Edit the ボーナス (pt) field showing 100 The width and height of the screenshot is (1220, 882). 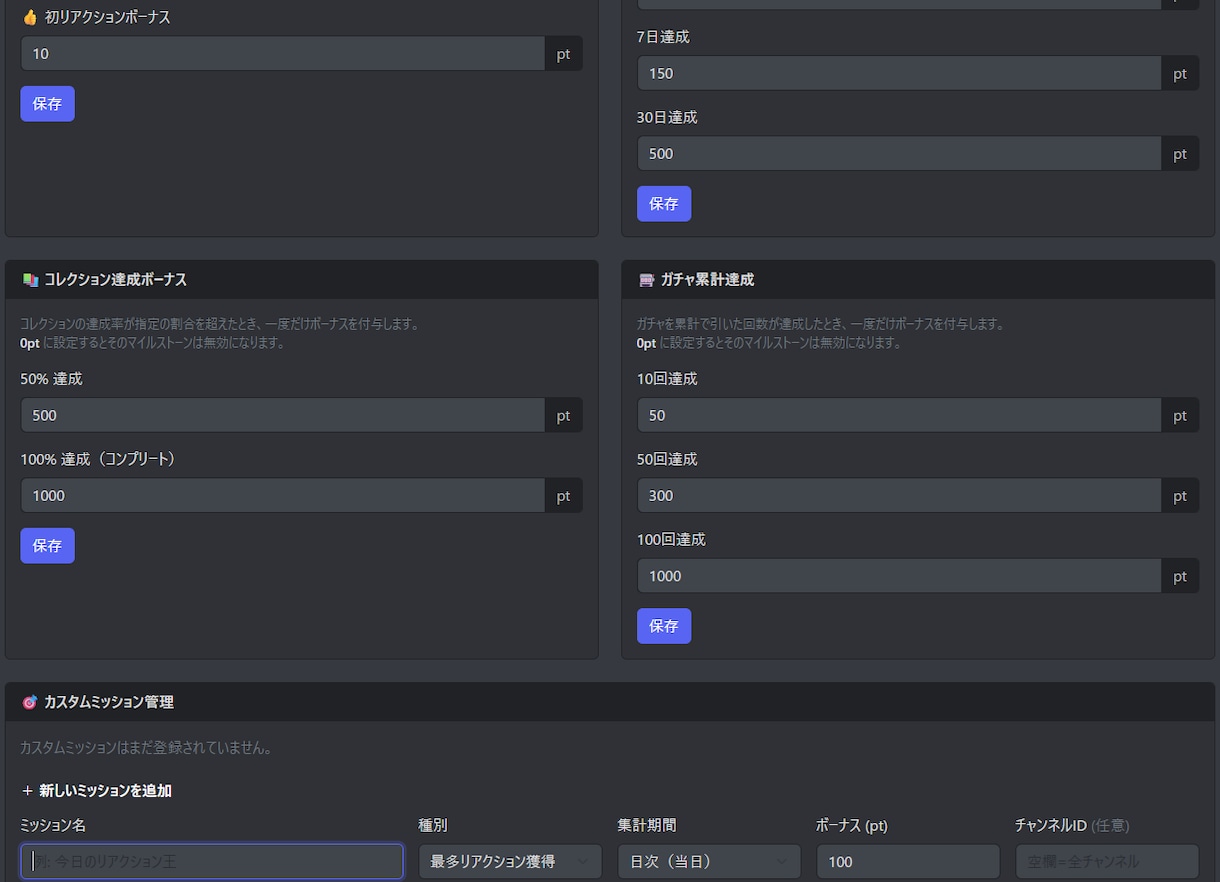(x=908, y=861)
